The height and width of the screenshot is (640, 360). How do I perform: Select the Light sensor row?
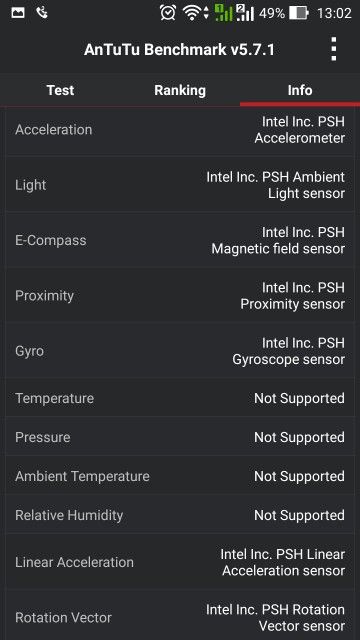pos(180,185)
